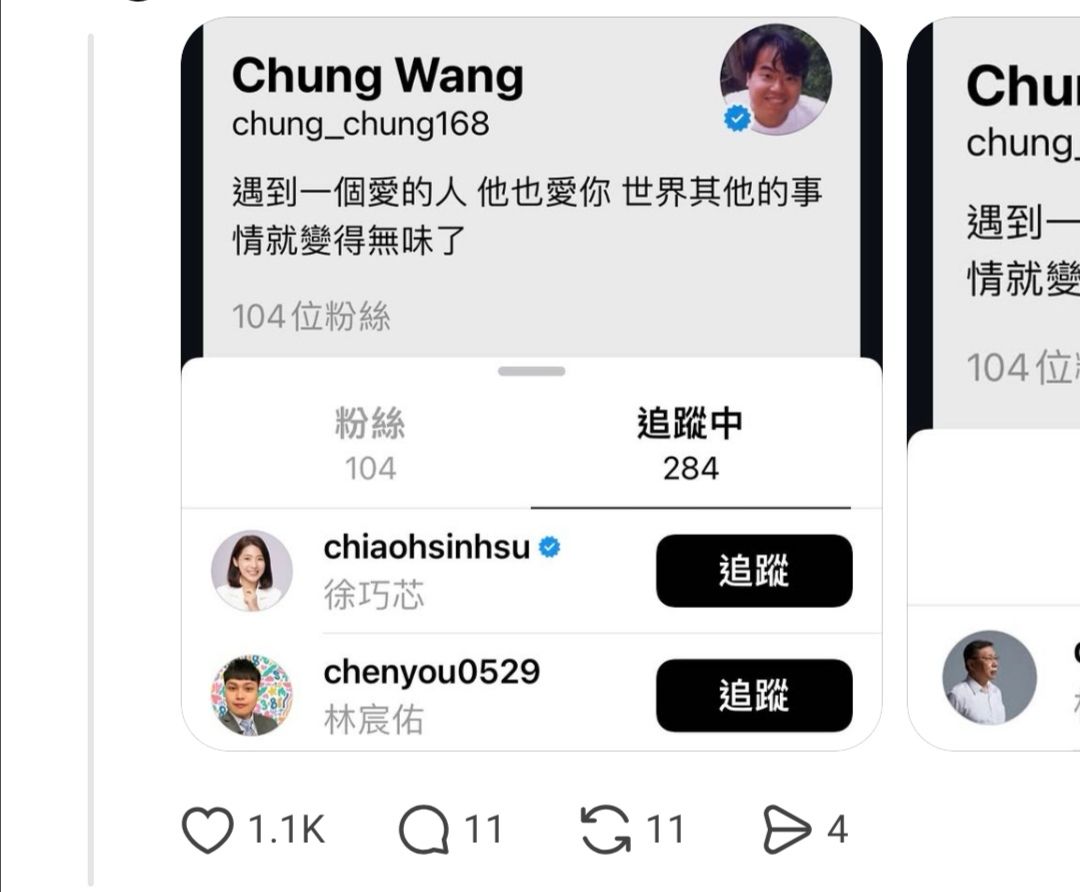The image size is (1080, 892).
Task: Open chiaohsinhsu username link
Action: tap(426, 548)
